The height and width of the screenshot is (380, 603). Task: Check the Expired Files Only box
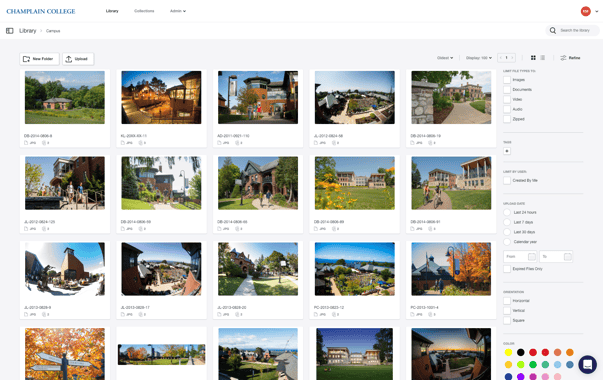pyautogui.click(x=507, y=269)
